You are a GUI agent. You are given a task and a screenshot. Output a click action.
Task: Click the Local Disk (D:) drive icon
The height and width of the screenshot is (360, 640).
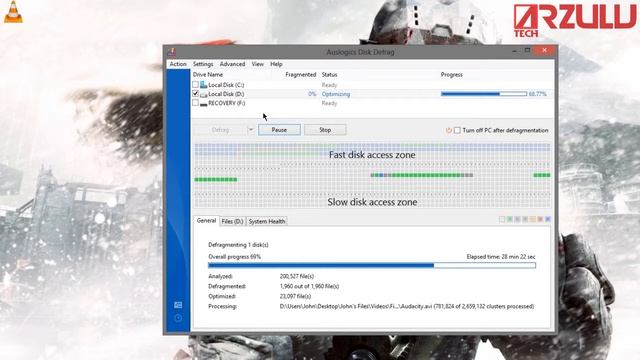coord(203,94)
